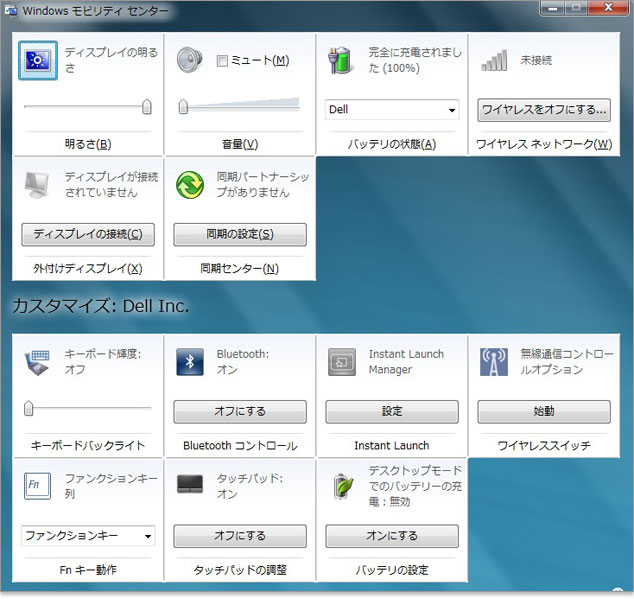Click the speaker volume icon
Viewport: 634px width, 599px height.
coord(190,60)
